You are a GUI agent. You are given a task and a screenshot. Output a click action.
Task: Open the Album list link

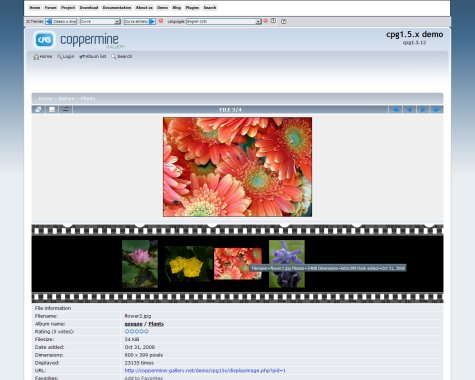click(x=93, y=57)
